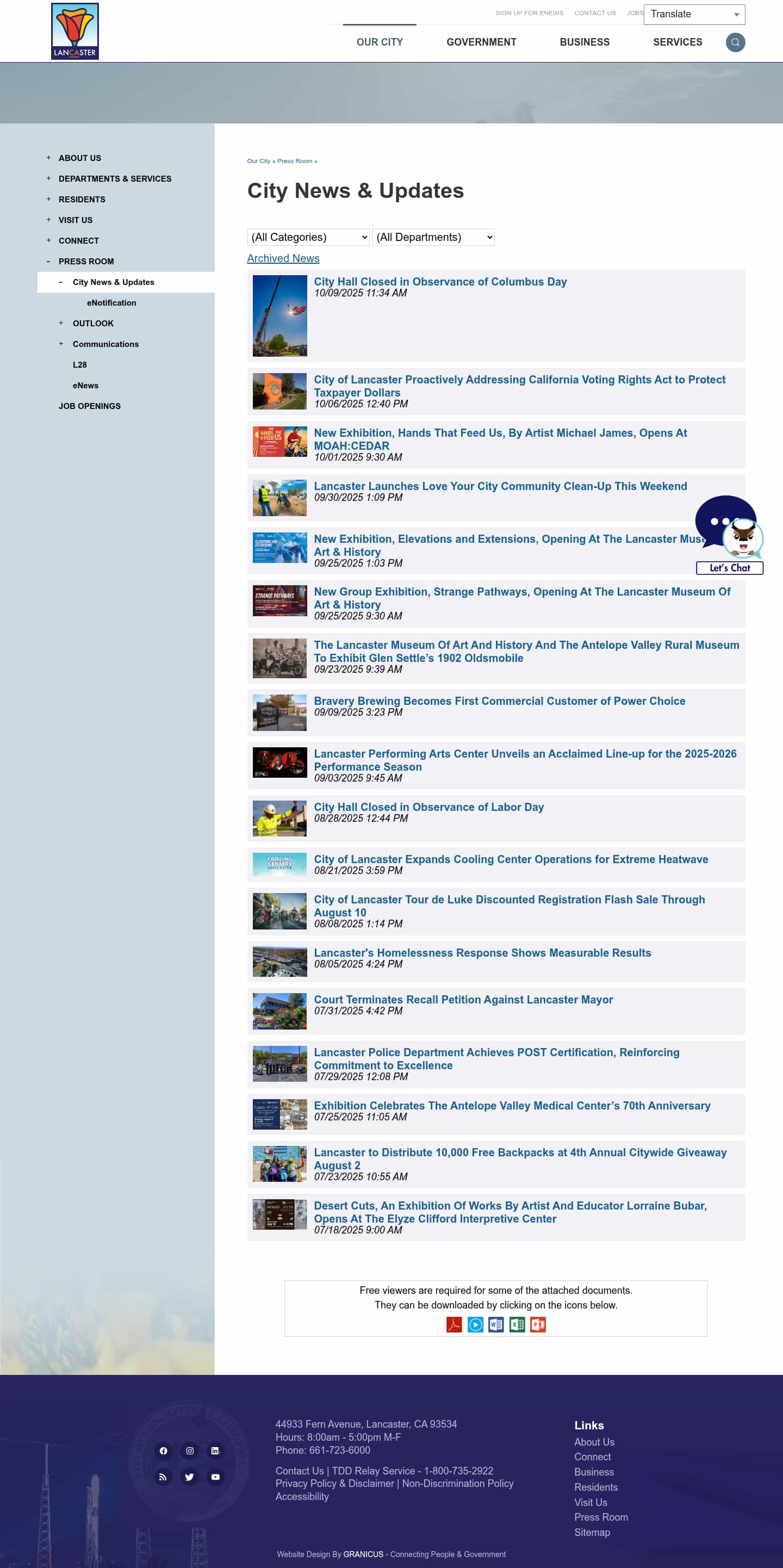
Task: Open the site search magnifier icon
Action: tap(735, 42)
